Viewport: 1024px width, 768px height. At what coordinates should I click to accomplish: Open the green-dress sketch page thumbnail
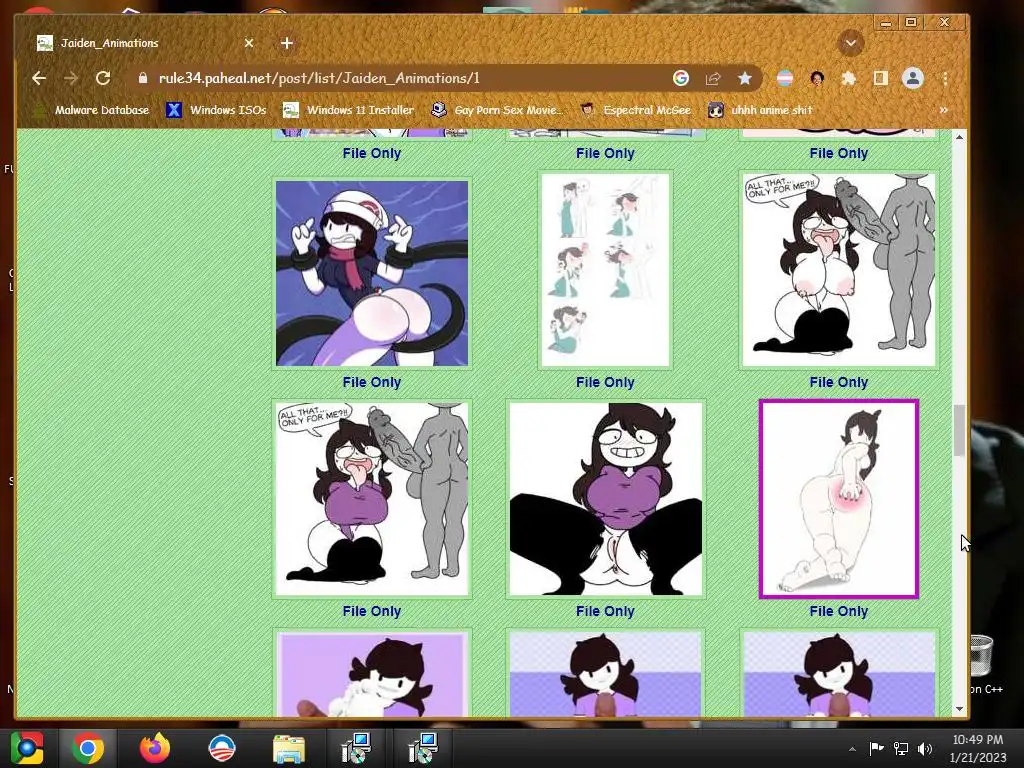(x=605, y=270)
